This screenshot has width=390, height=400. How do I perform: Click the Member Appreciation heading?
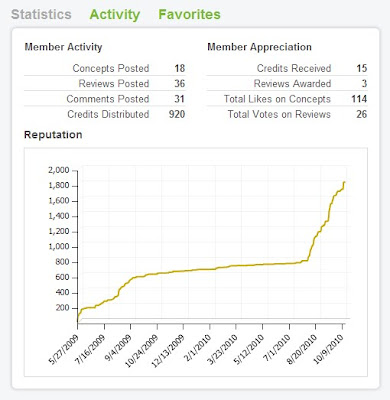[x=259, y=47]
